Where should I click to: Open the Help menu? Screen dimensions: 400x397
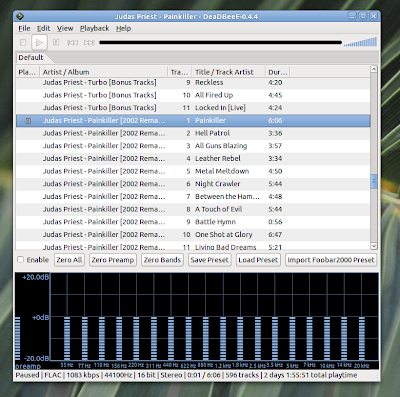point(123,28)
